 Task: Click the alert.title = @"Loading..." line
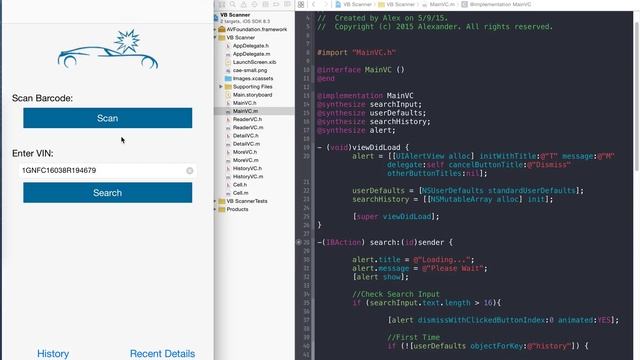coord(413,260)
